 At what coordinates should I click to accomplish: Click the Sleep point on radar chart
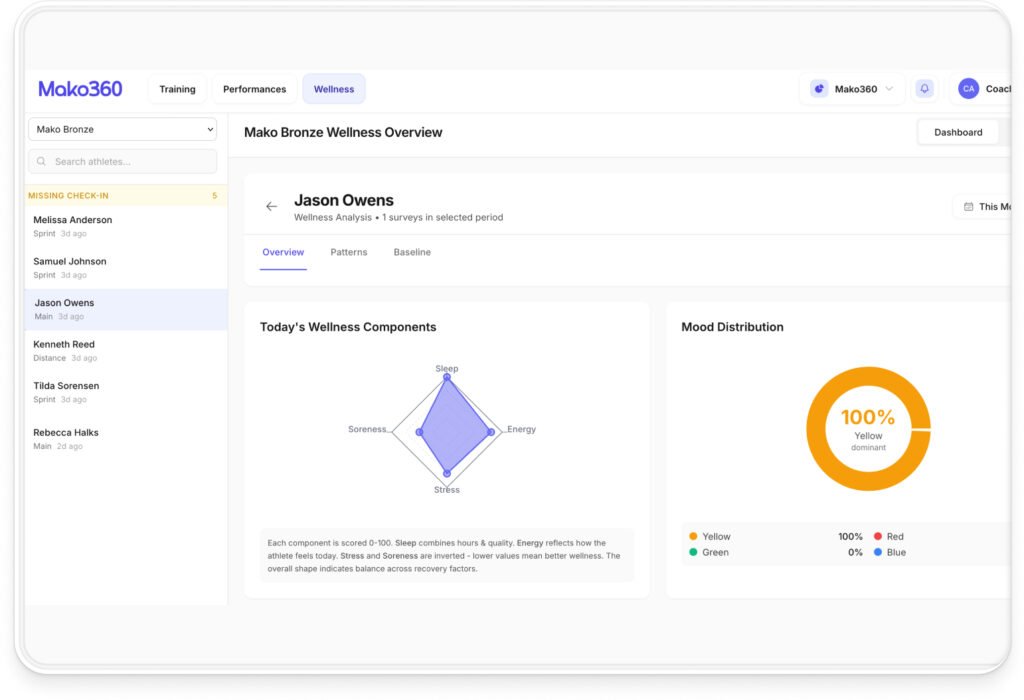tap(447, 378)
